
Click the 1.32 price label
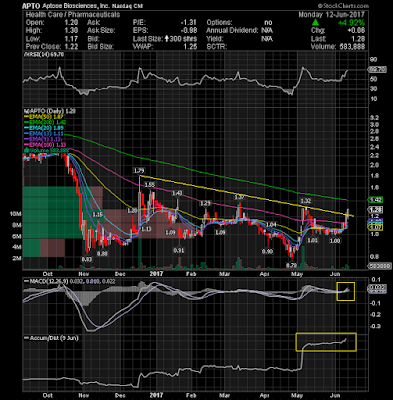[305, 201]
